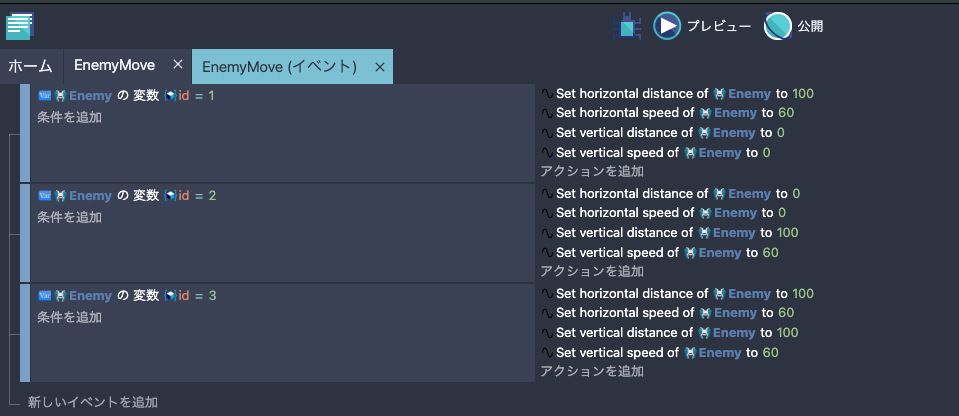
Task: Switch to the ホーム tab
Action: click(31, 66)
